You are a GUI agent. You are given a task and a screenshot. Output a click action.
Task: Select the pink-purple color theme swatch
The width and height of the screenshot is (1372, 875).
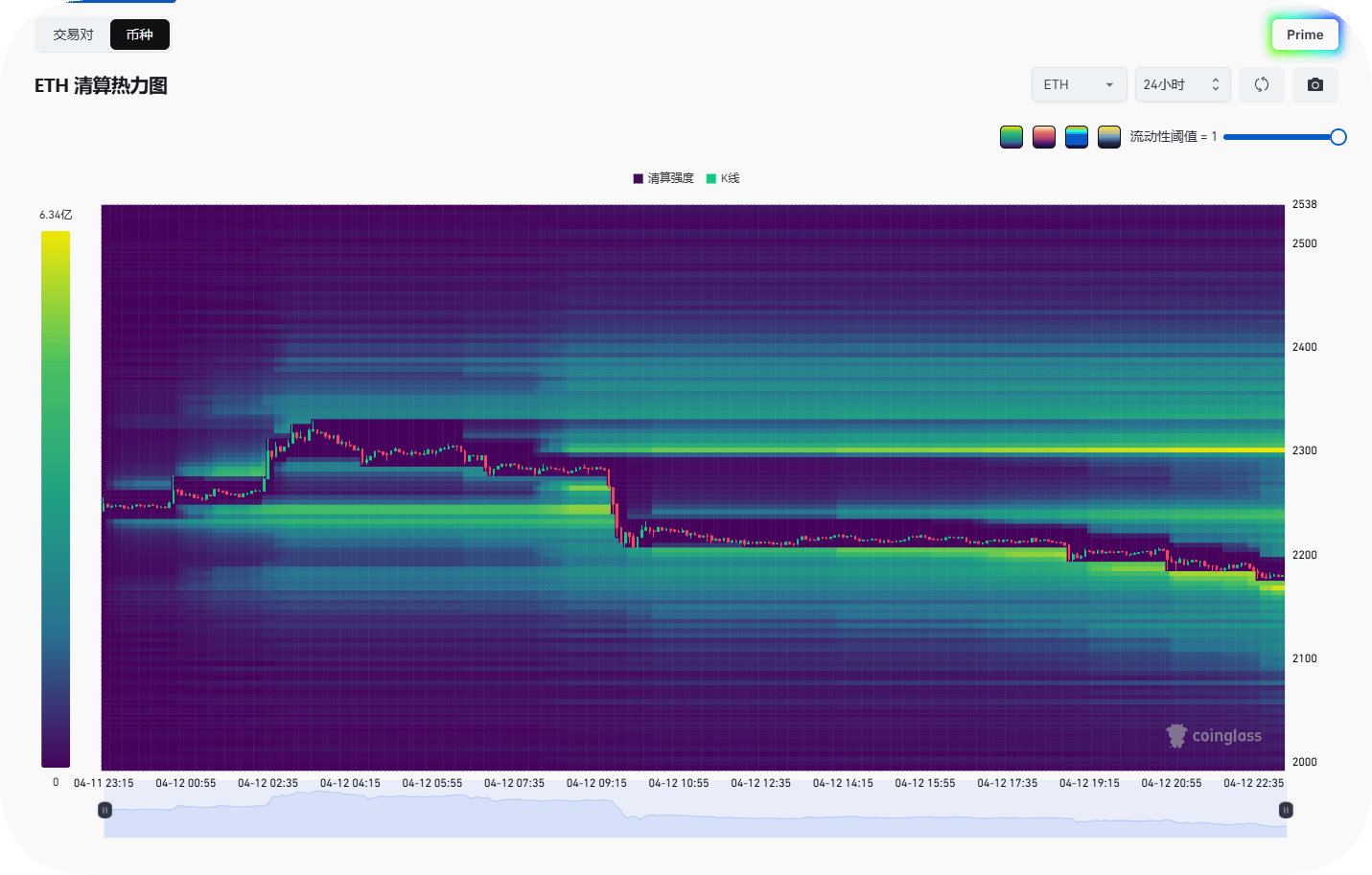[x=1044, y=137]
